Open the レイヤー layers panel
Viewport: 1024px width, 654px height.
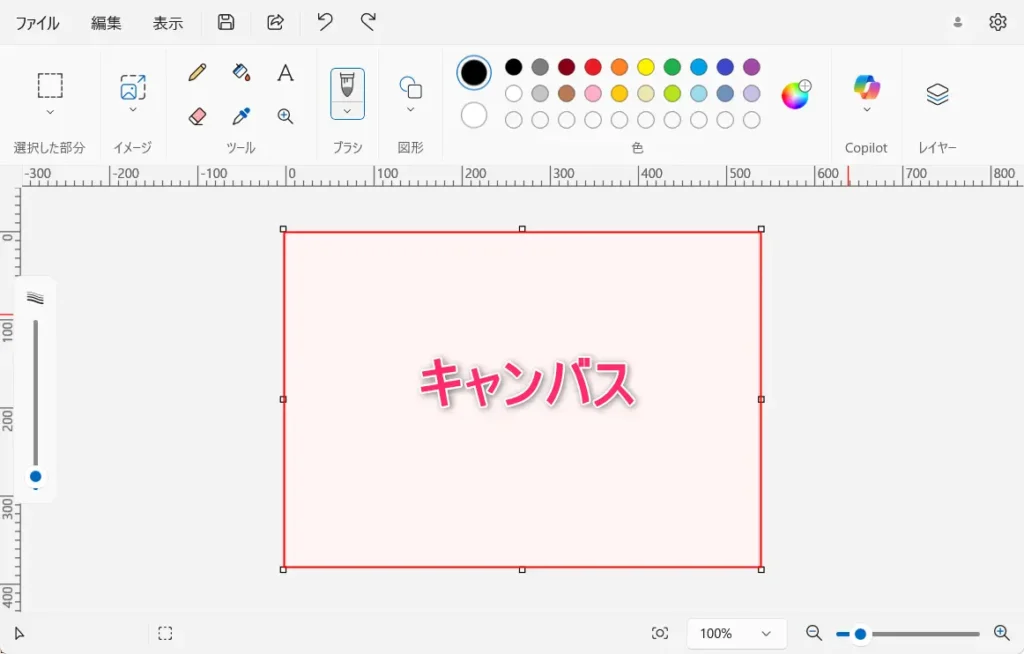click(x=937, y=94)
